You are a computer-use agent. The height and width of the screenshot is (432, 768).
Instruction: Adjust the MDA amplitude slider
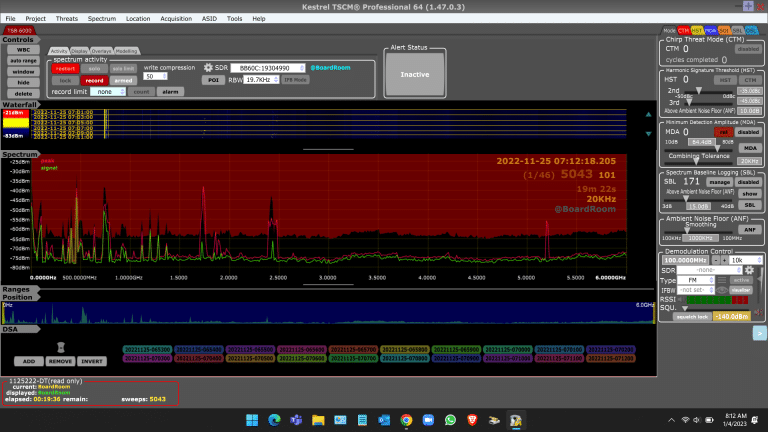point(718,147)
